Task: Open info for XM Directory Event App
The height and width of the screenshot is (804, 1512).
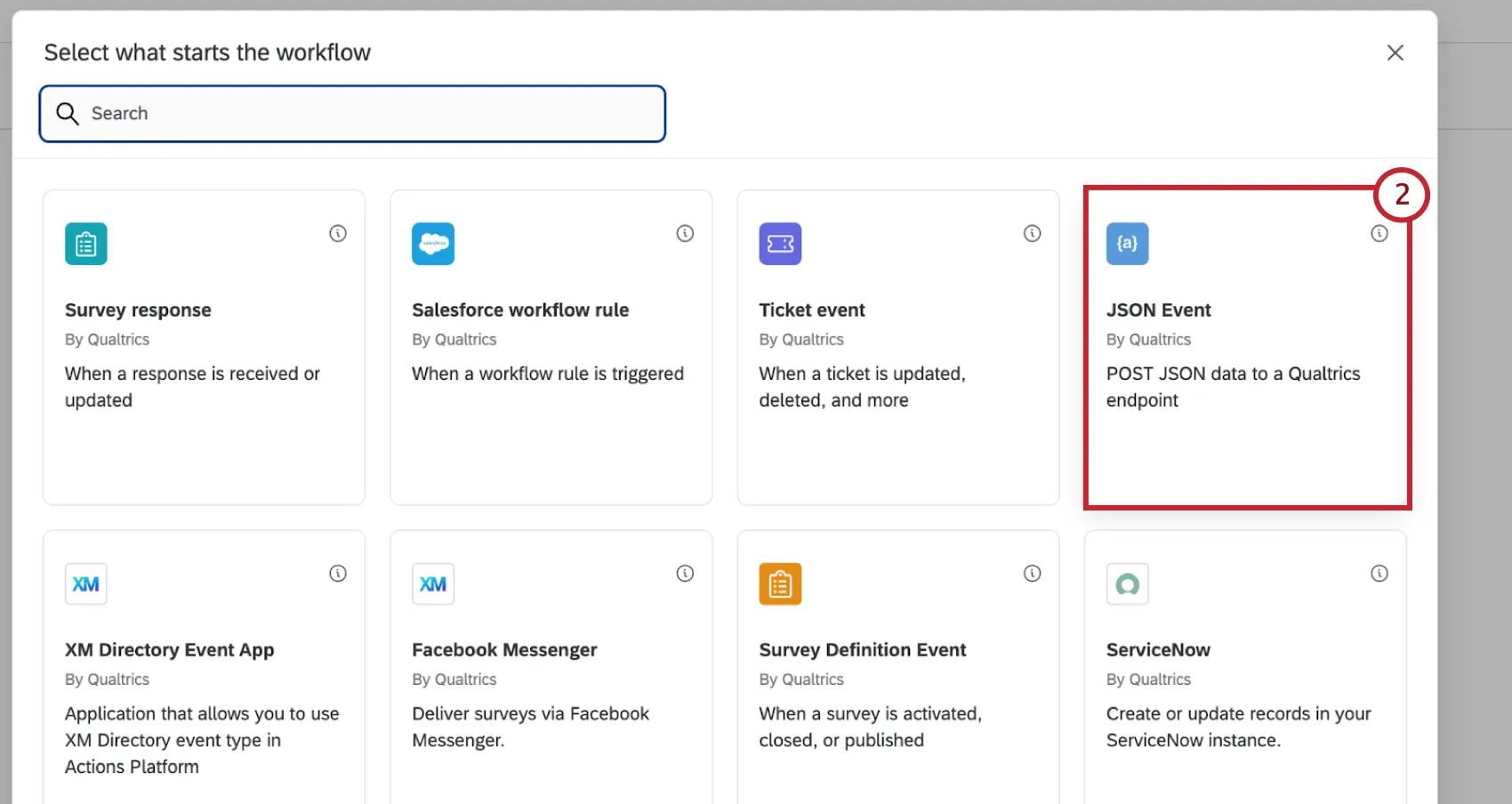Action: coord(338,574)
